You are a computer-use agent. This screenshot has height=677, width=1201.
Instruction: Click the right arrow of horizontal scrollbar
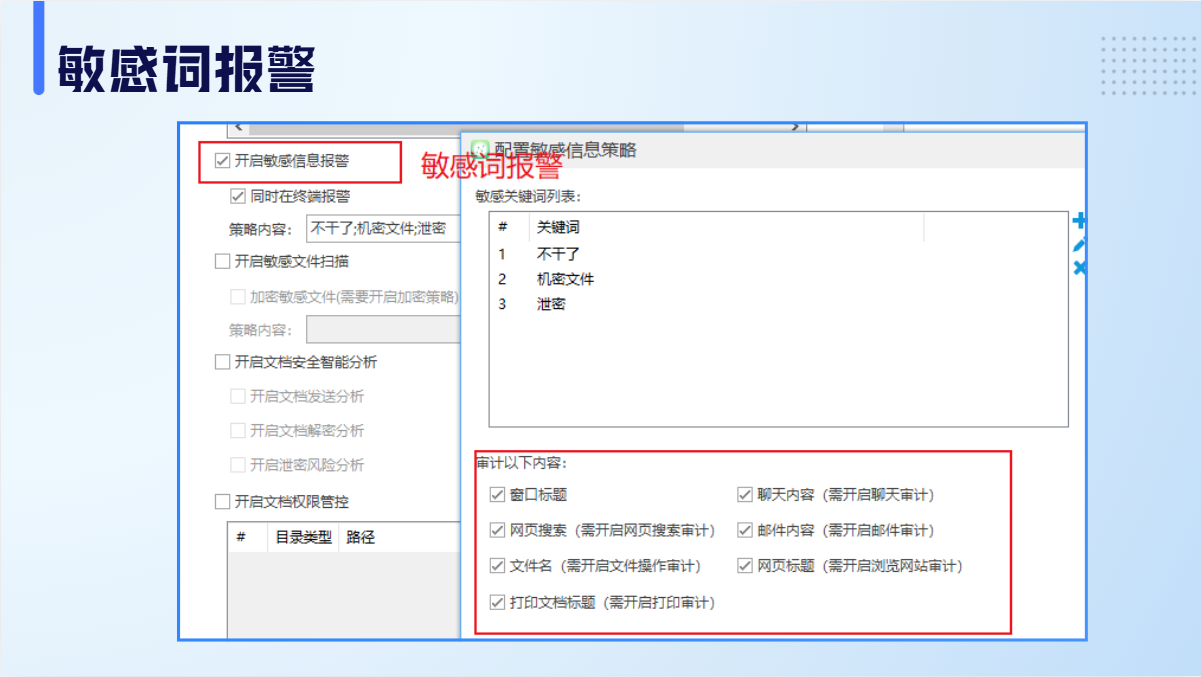coord(795,128)
